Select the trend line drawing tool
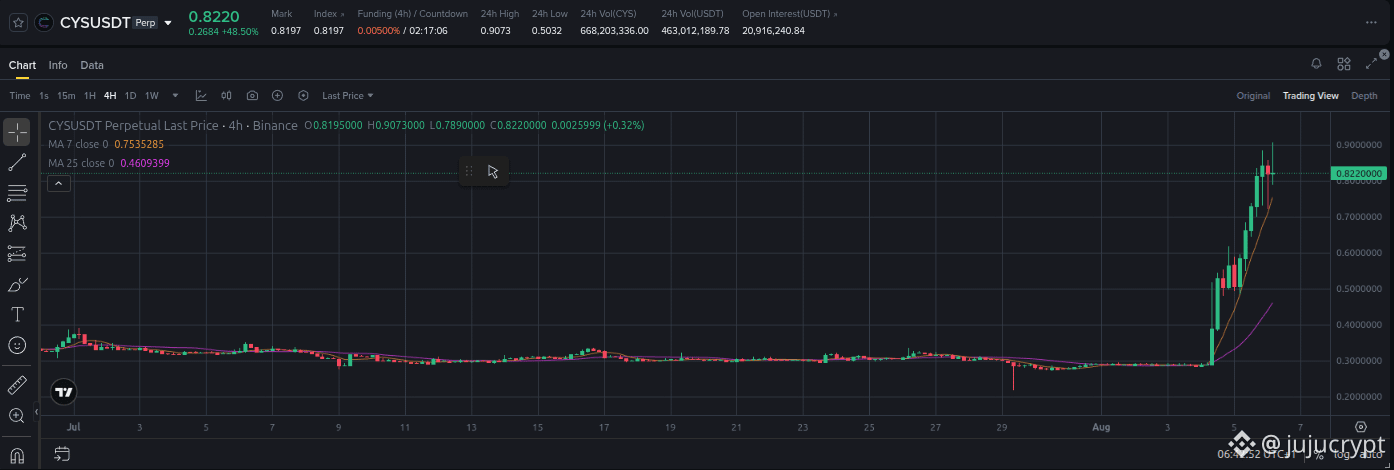This screenshot has height=470, width=1394. [x=17, y=162]
